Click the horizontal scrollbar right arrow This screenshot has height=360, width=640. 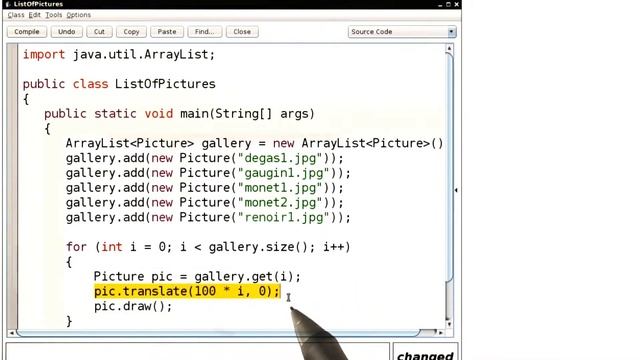pos(440,333)
